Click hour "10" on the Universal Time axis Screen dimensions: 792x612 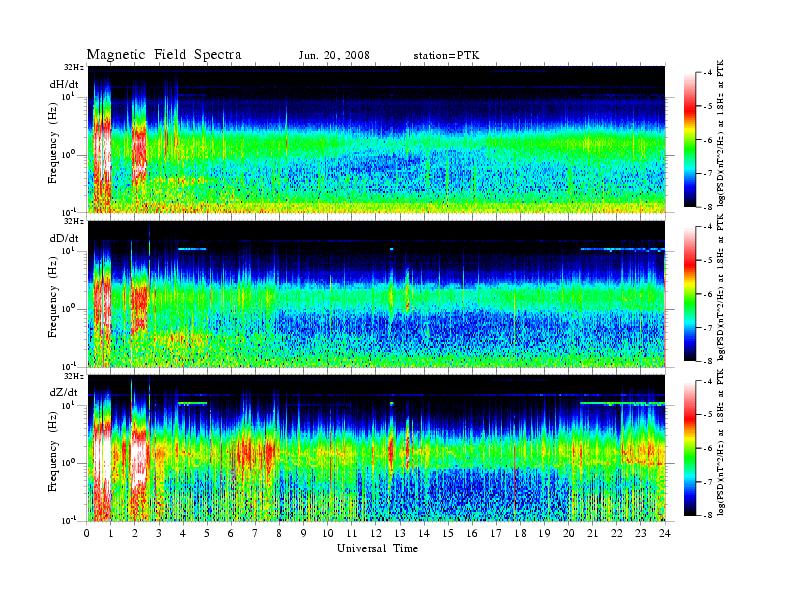328,533
